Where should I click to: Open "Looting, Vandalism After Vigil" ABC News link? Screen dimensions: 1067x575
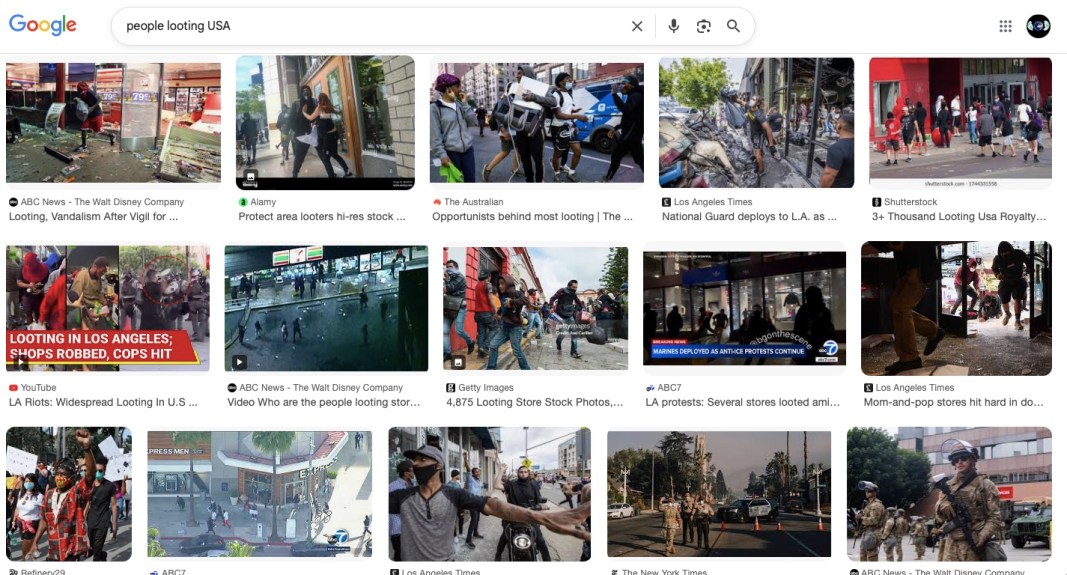point(96,216)
